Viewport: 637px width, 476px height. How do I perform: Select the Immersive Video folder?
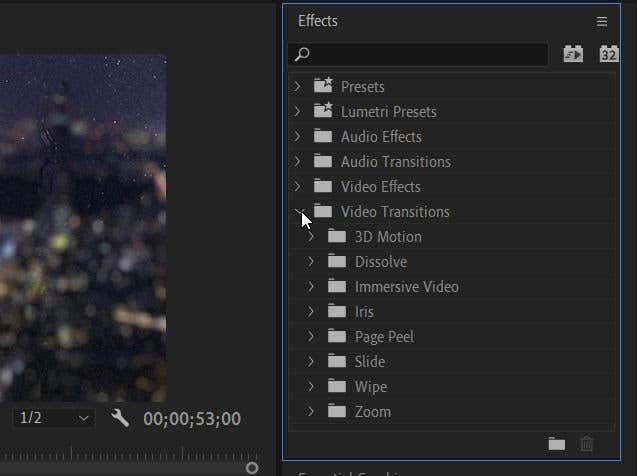406,287
